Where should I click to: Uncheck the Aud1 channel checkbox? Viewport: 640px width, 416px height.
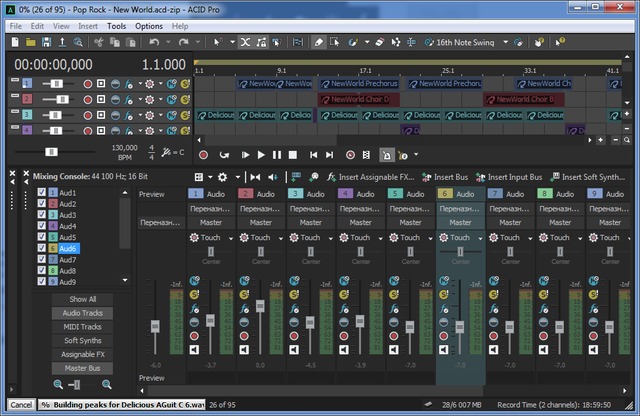(41, 193)
